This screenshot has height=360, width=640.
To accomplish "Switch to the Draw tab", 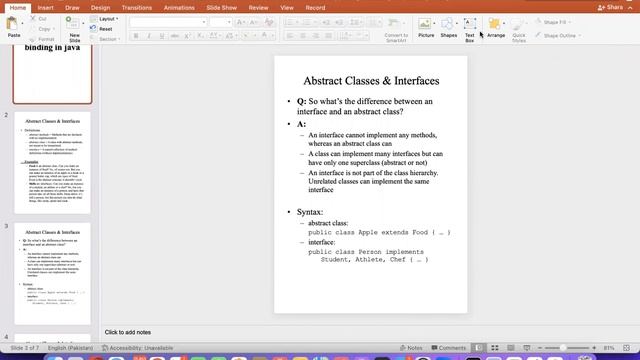I will tap(72, 8).
